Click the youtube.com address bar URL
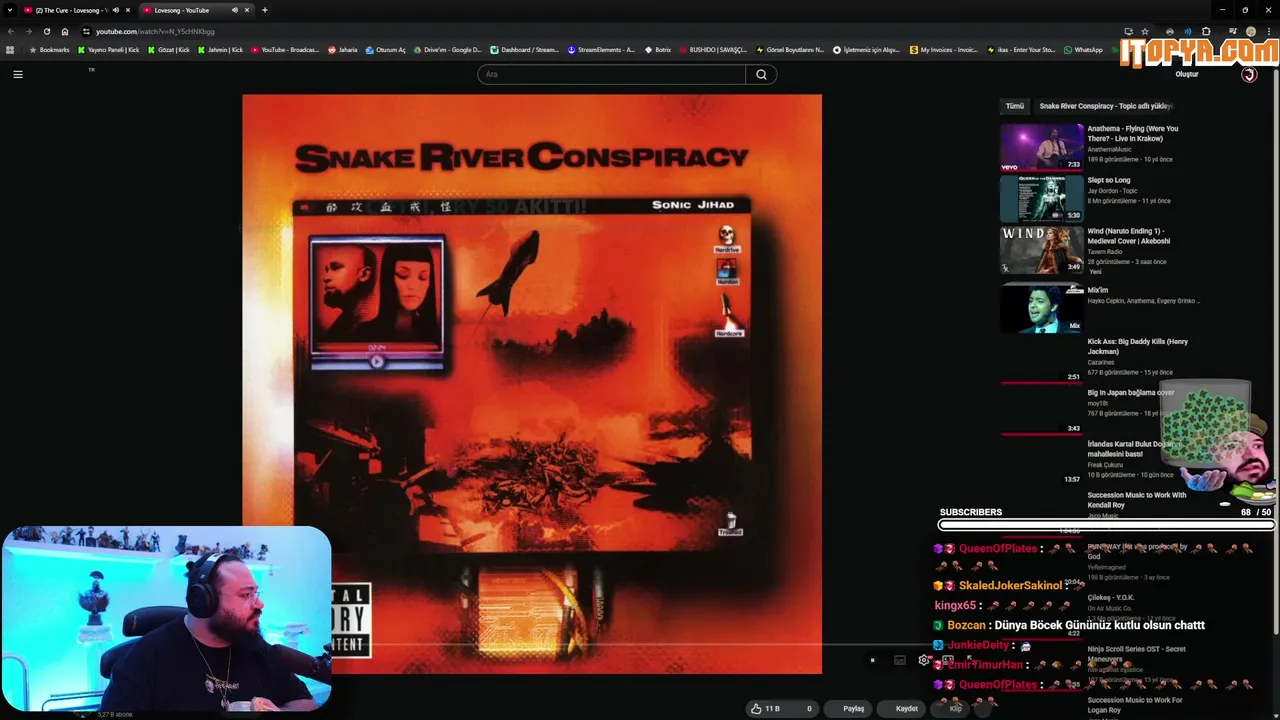The height and width of the screenshot is (720, 1280). point(155,31)
